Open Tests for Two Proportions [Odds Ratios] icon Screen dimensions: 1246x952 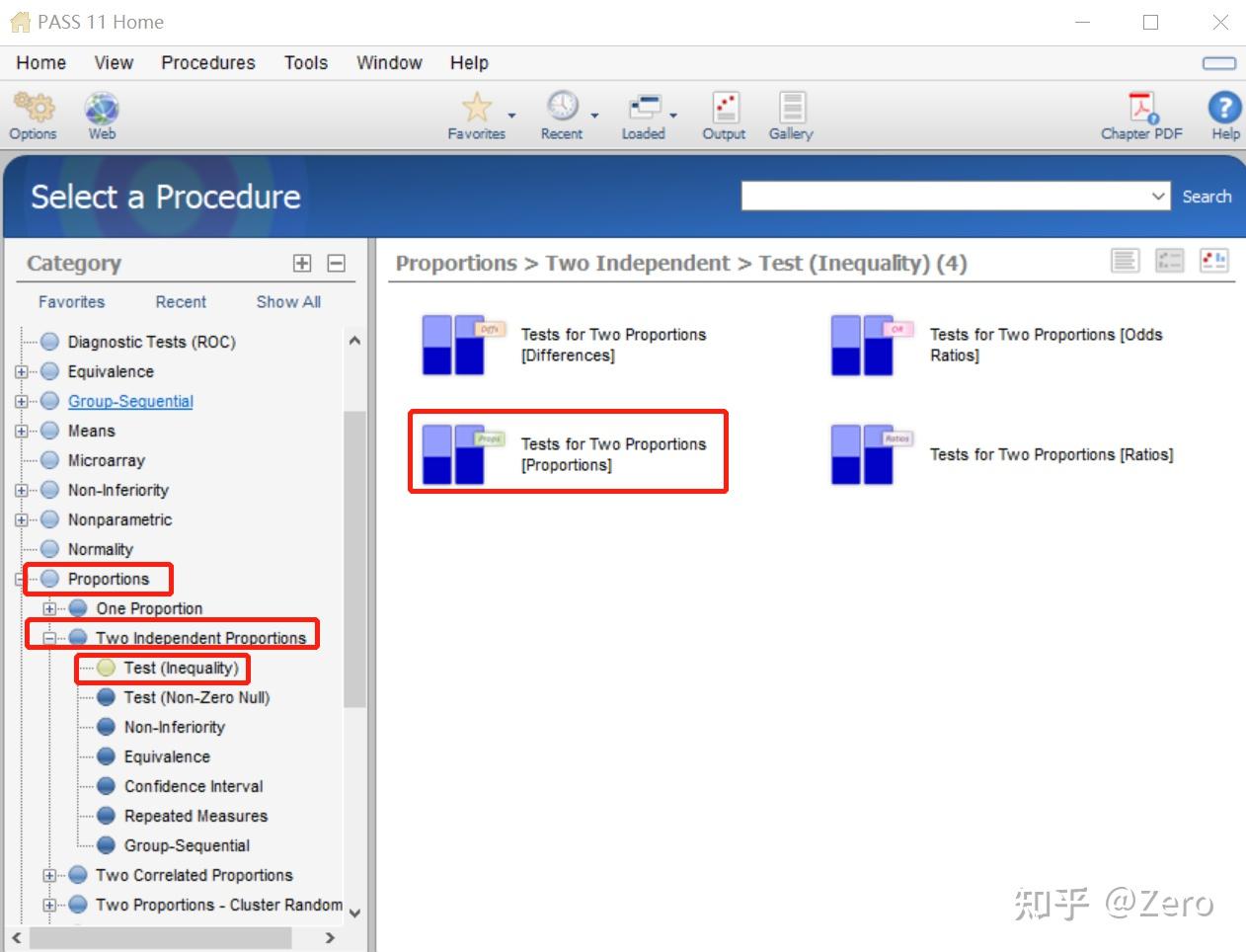[872, 346]
